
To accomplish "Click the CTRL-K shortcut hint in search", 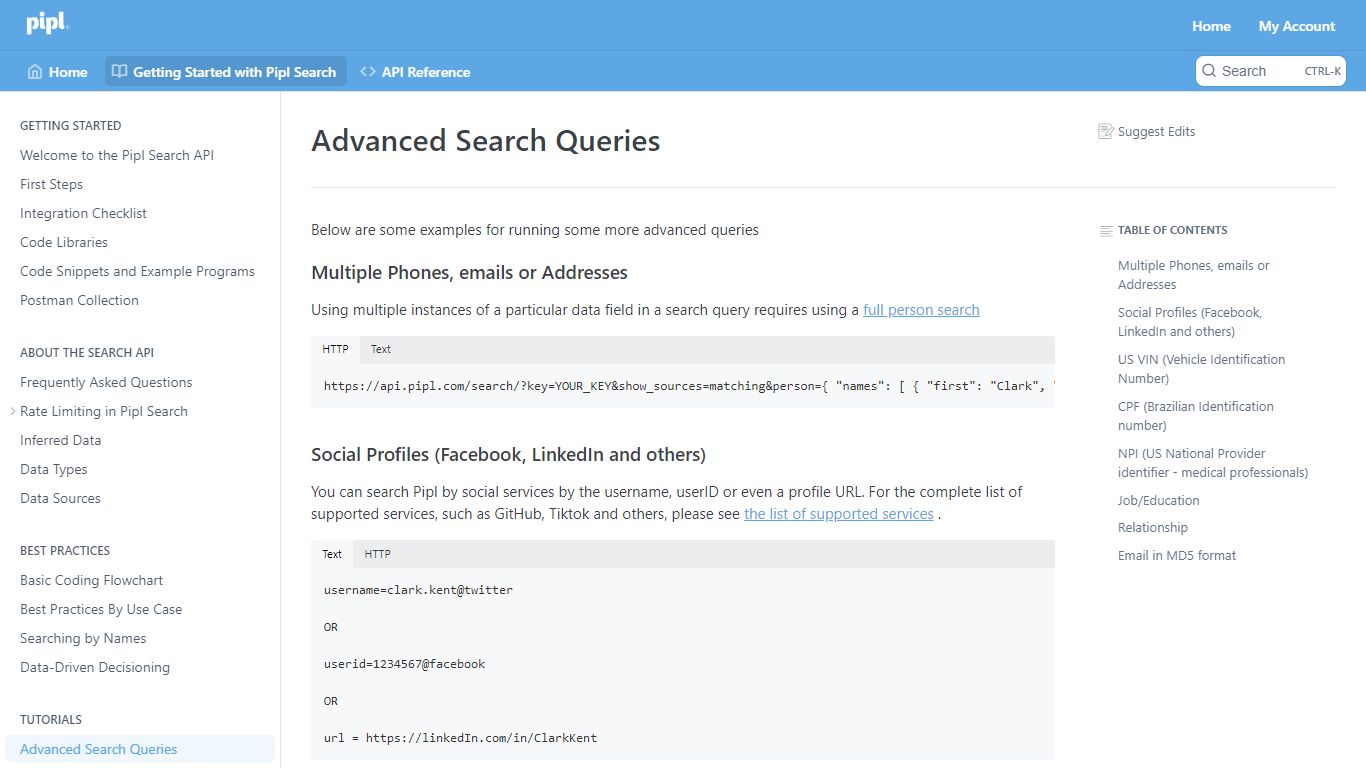I will [x=1322, y=72].
